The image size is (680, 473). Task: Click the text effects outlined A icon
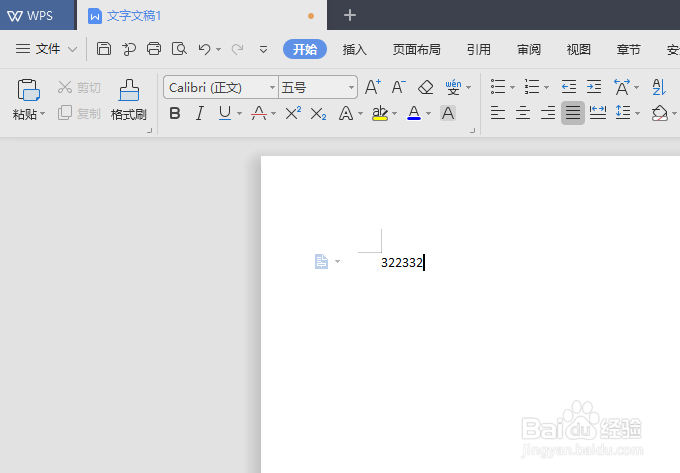point(346,114)
